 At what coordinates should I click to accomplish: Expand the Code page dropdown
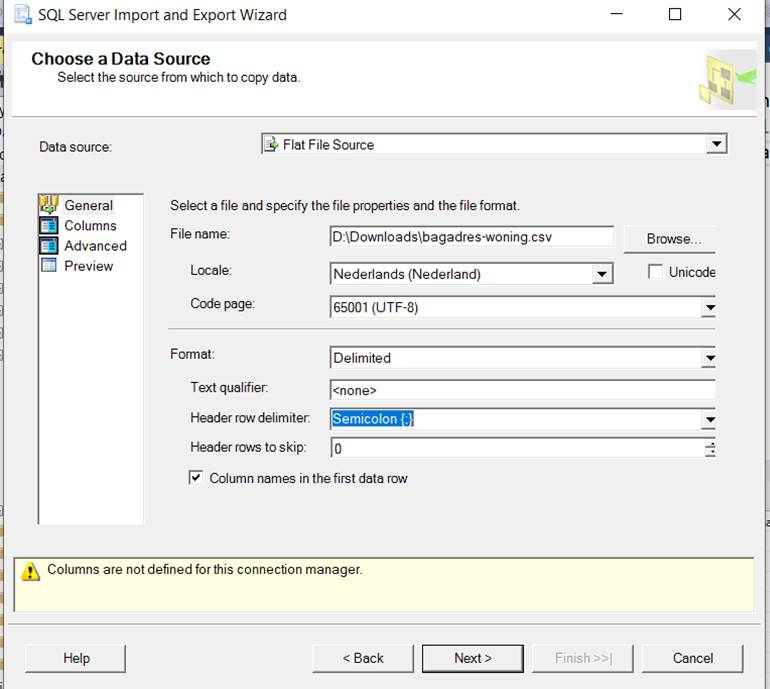[x=709, y=307]
